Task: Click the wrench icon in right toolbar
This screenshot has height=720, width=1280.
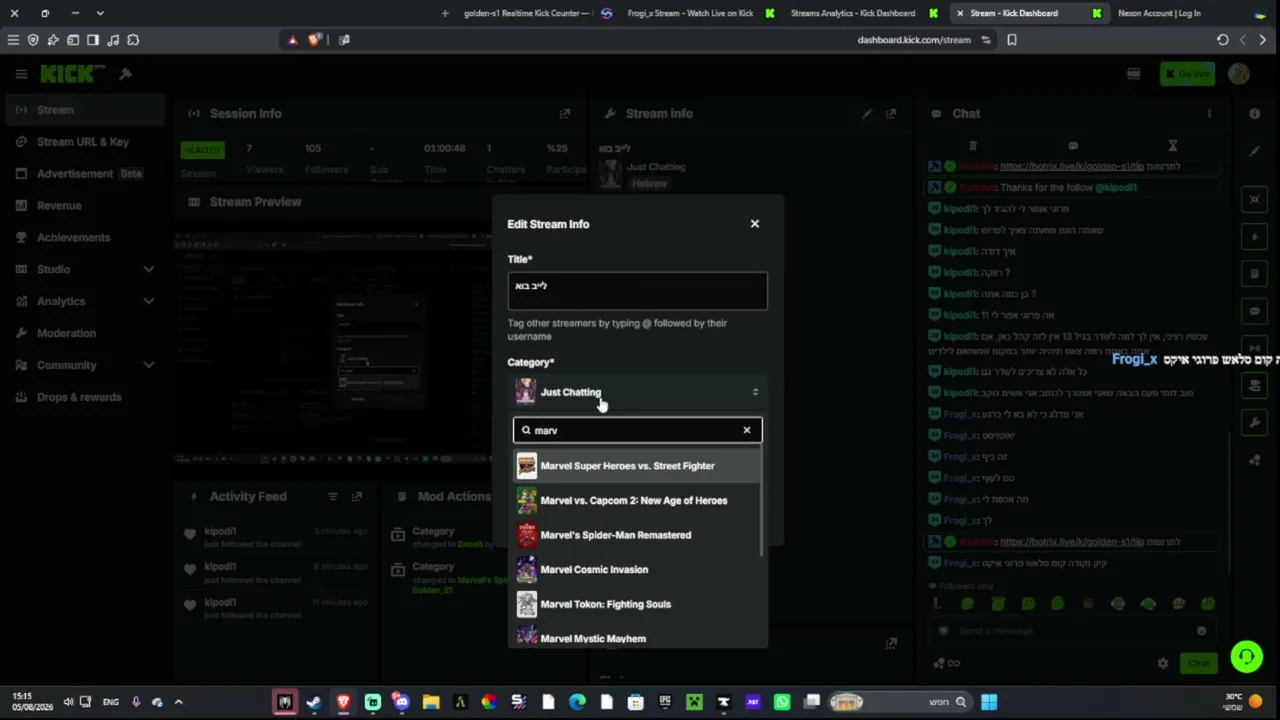Action: 1255,423
